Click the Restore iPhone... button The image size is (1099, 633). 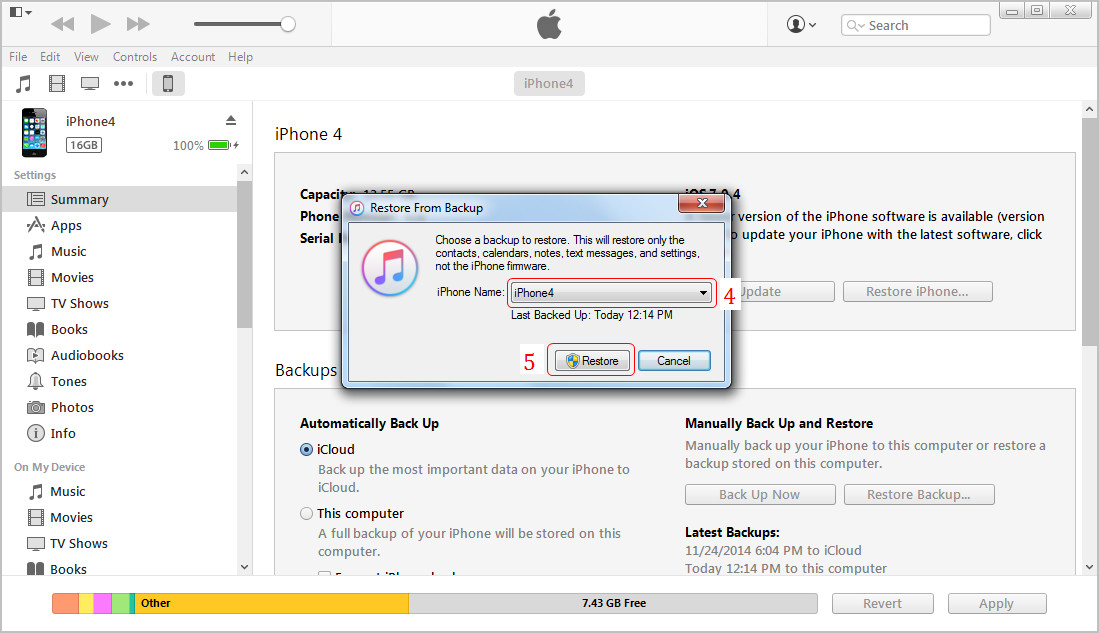tap(917, 292)
